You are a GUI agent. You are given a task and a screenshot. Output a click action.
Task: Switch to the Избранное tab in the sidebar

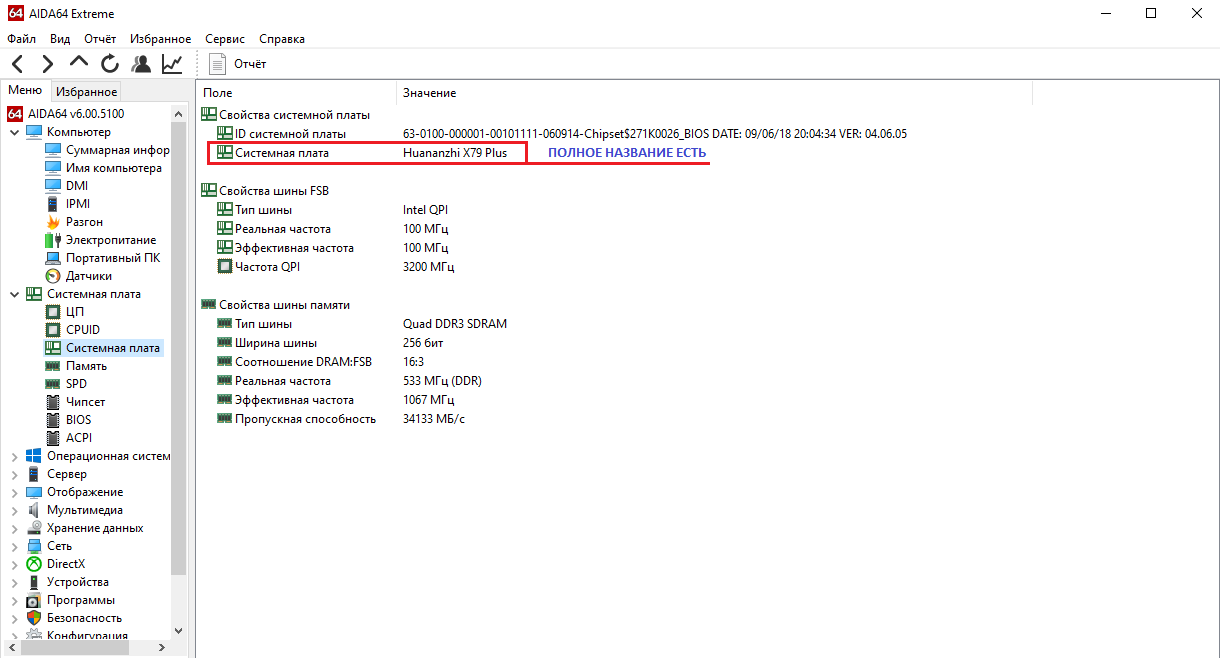[x=86, y=91]
